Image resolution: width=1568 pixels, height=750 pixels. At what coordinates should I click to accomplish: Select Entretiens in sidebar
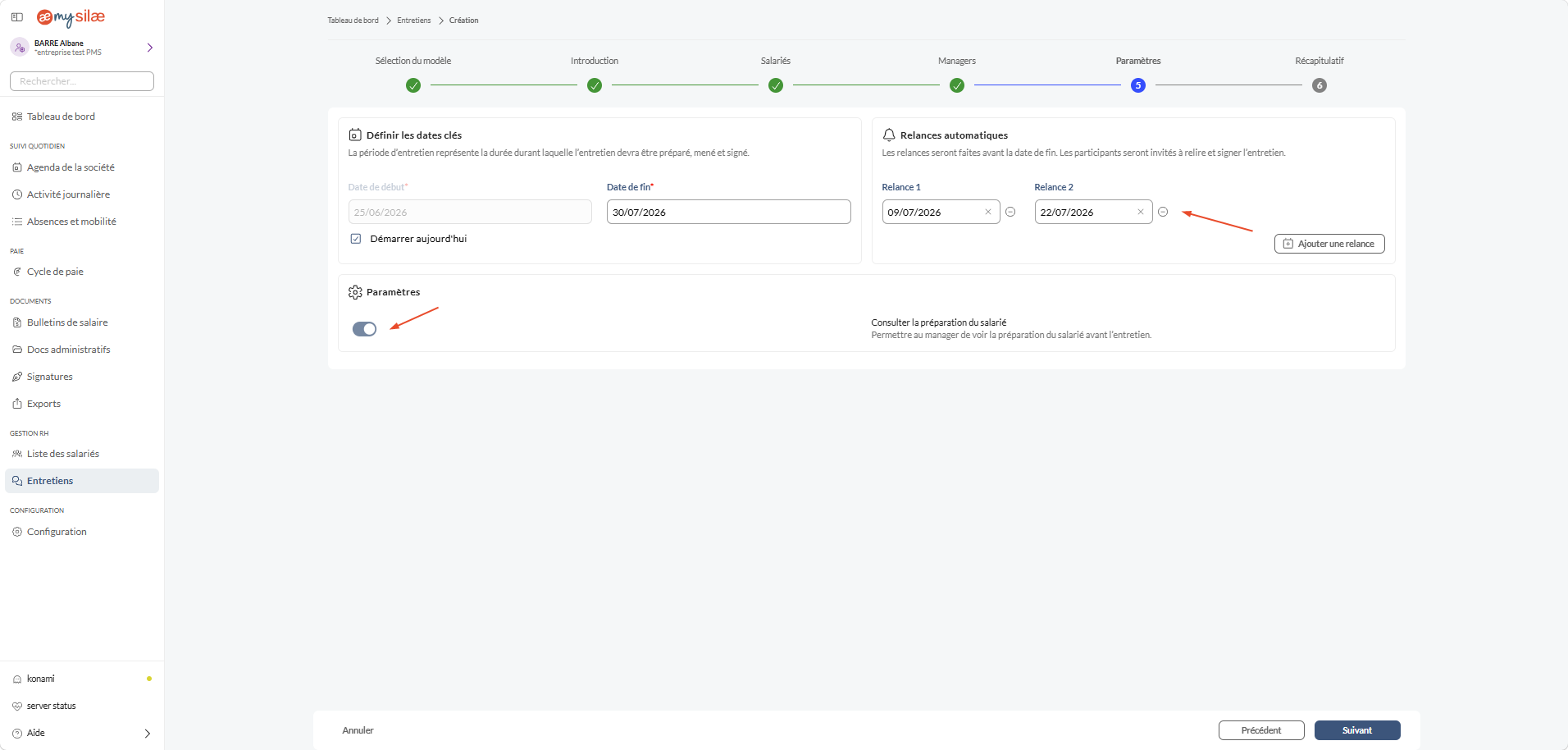click(x=82, y=481)
